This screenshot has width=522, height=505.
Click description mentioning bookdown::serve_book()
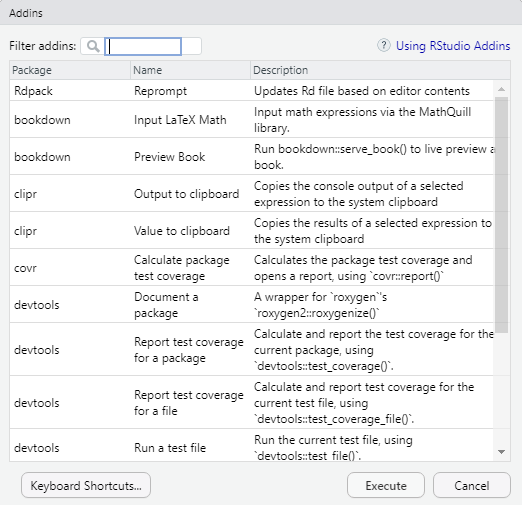coord(374,157)
